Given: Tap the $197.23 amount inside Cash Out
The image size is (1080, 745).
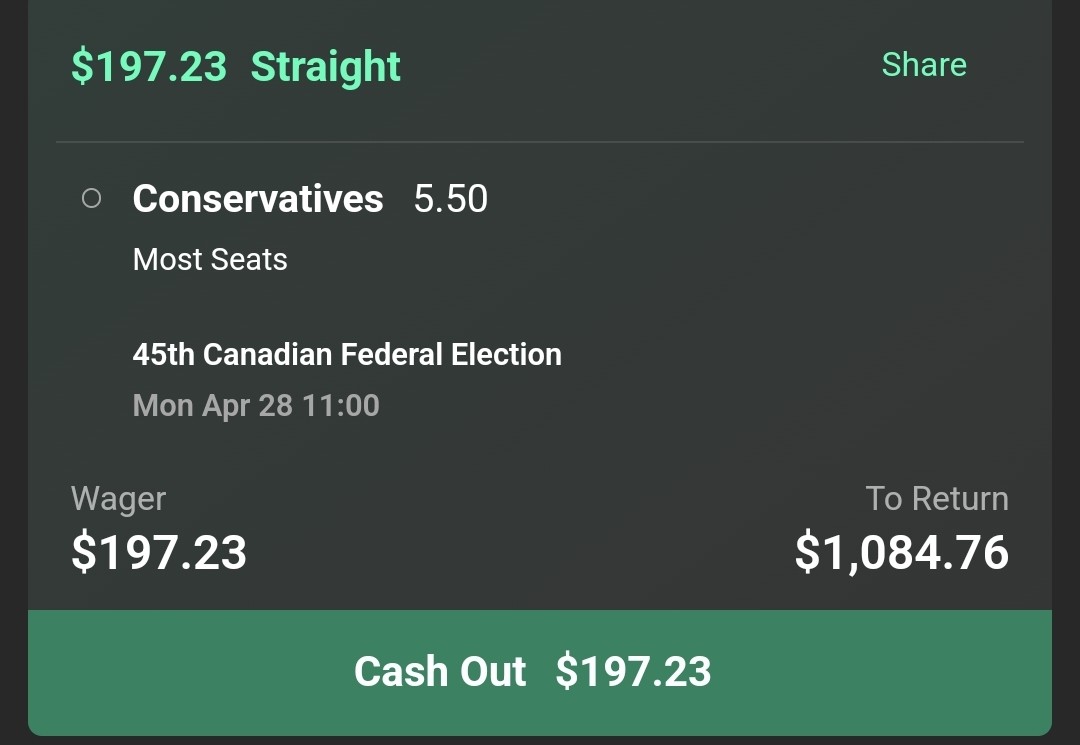Looking at the screenshot, I should (x=633, y=672).
